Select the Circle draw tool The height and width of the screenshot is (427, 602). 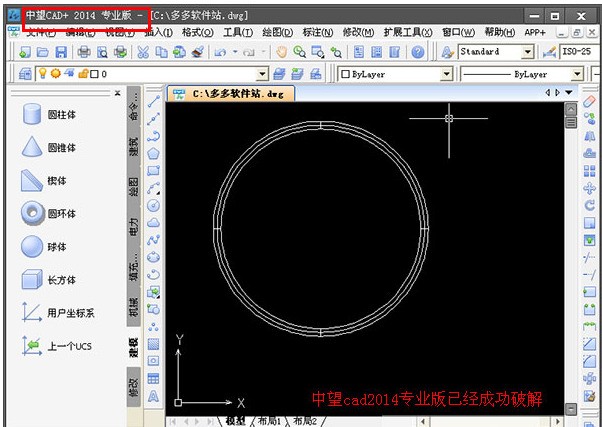154,205
